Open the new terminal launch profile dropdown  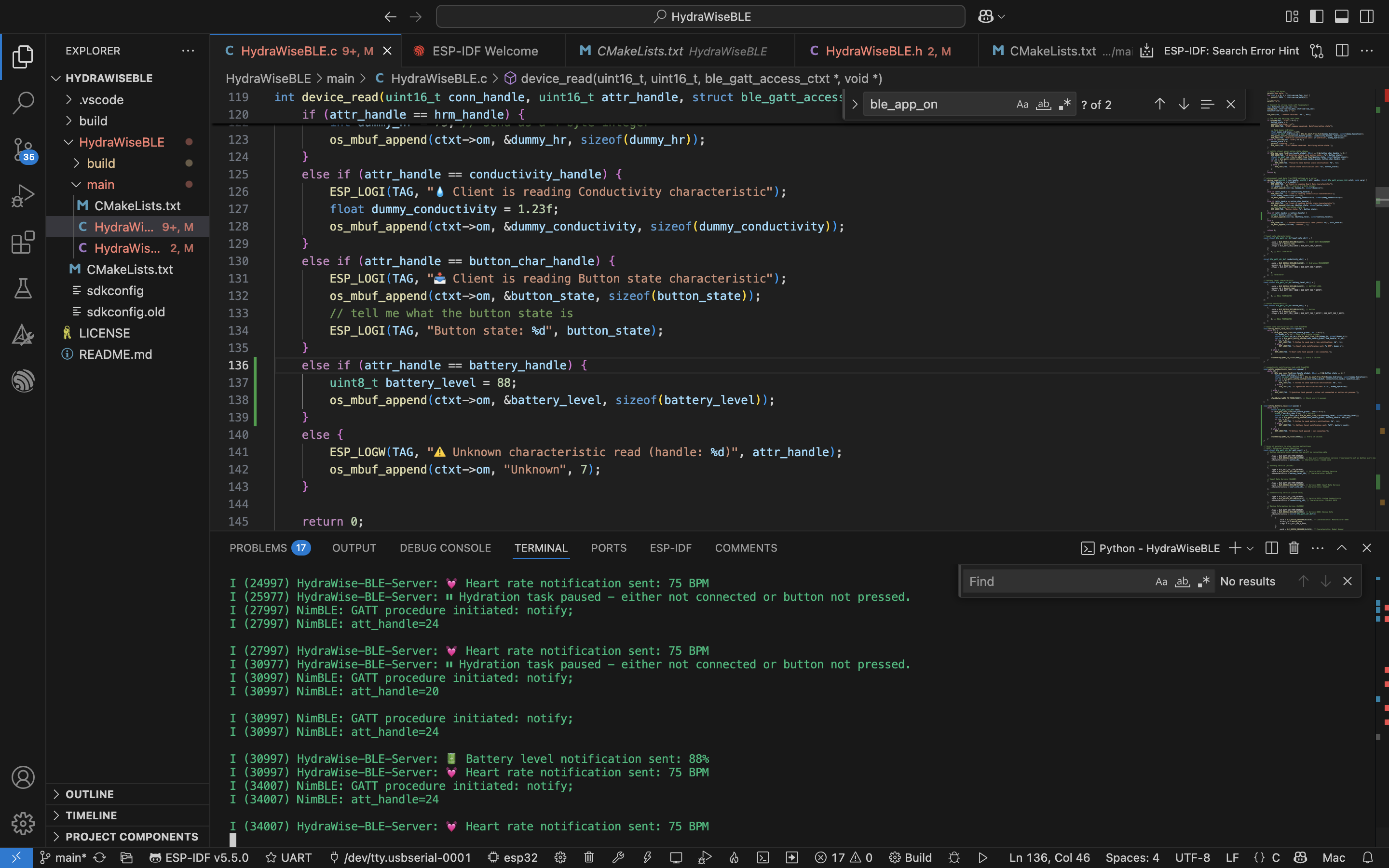pos(1251,548)
